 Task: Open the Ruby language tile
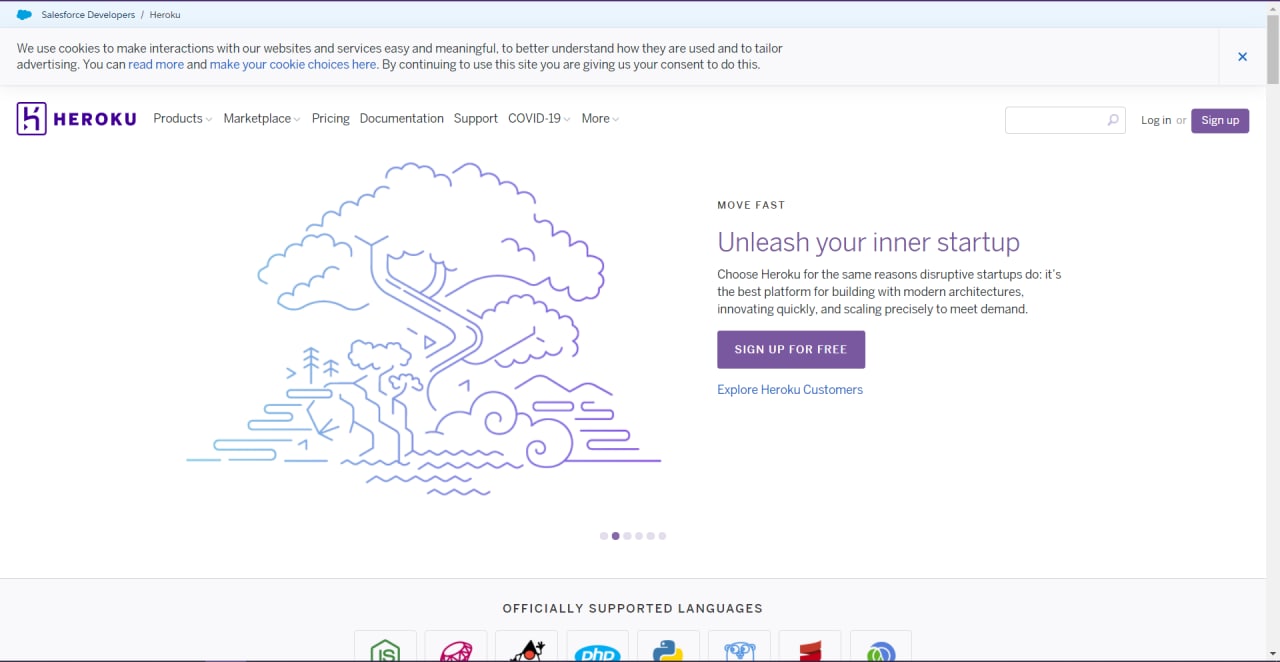point(456,646)
